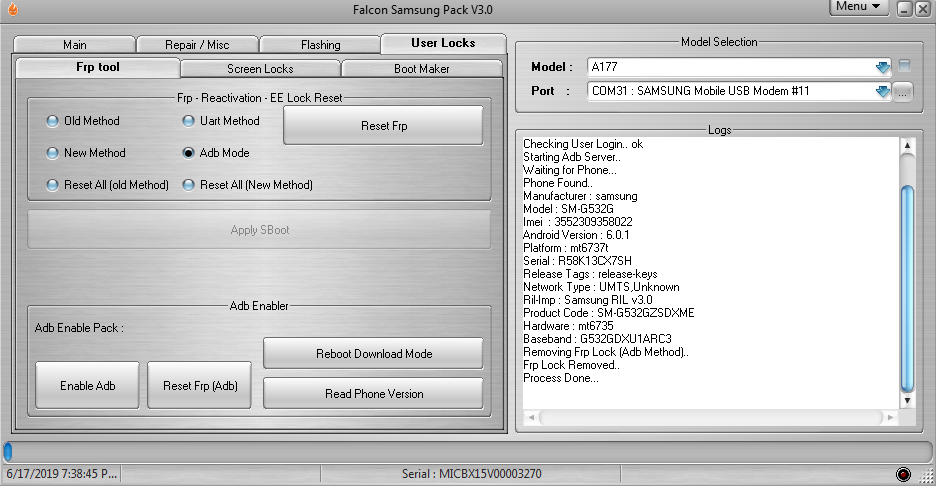Click the 'Adb Enable Pack :' label
The image size is (936, 486).
coord(79,328)
